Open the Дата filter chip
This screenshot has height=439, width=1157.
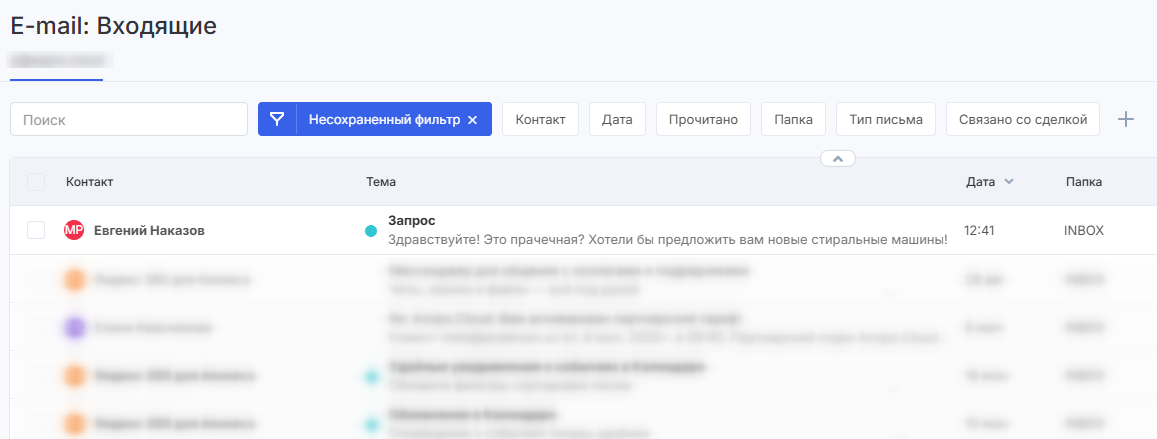click(x=617, y=119)
